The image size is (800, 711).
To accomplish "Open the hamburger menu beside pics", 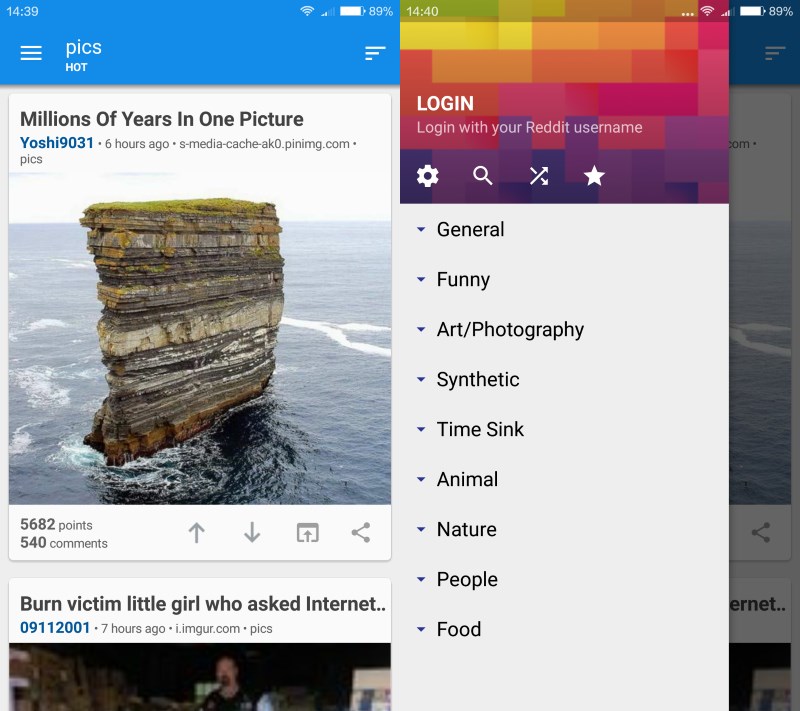I will 31,53.
